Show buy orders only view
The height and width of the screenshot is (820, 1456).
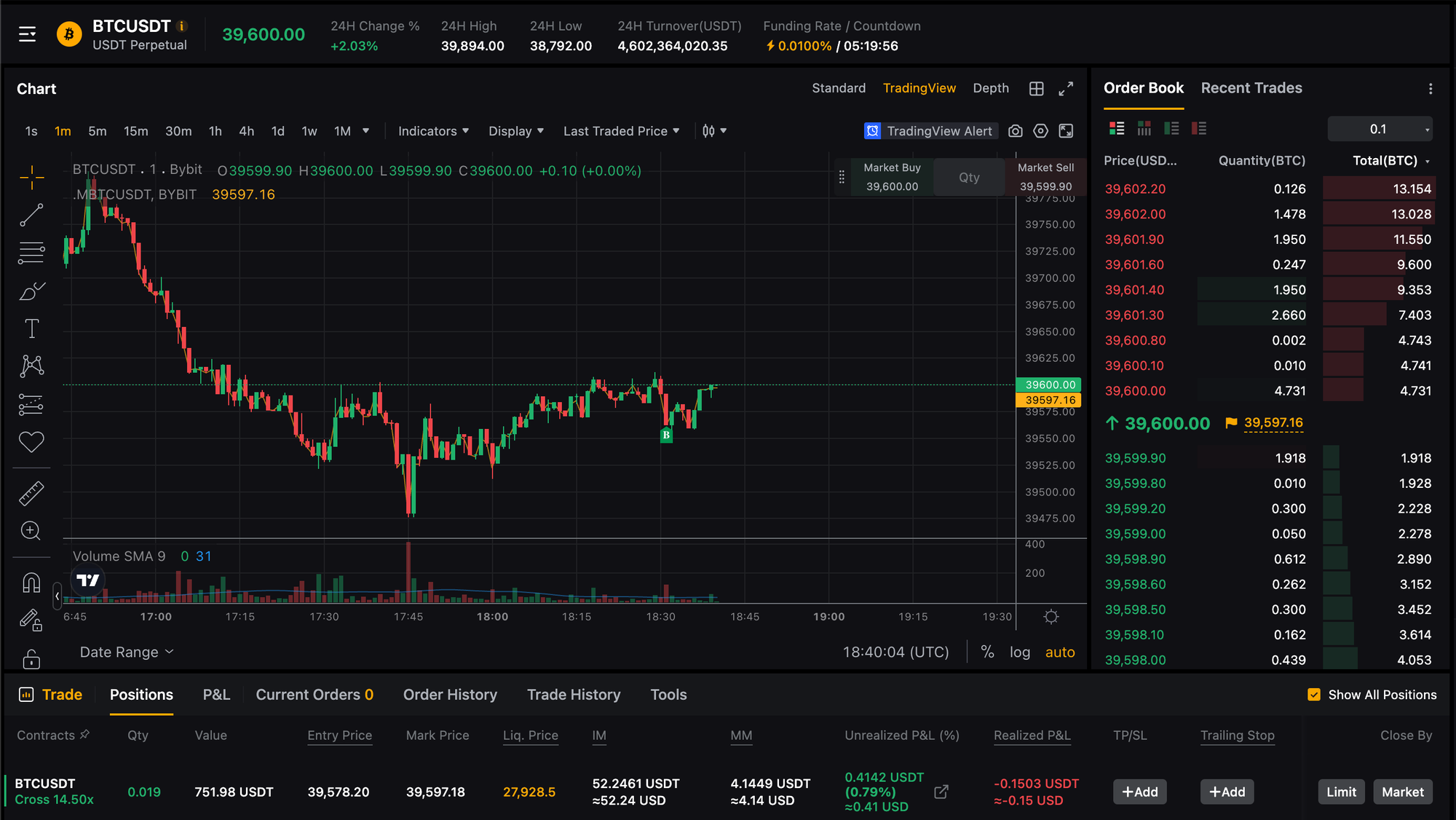pyautogui.click(x=1172, y=129)
